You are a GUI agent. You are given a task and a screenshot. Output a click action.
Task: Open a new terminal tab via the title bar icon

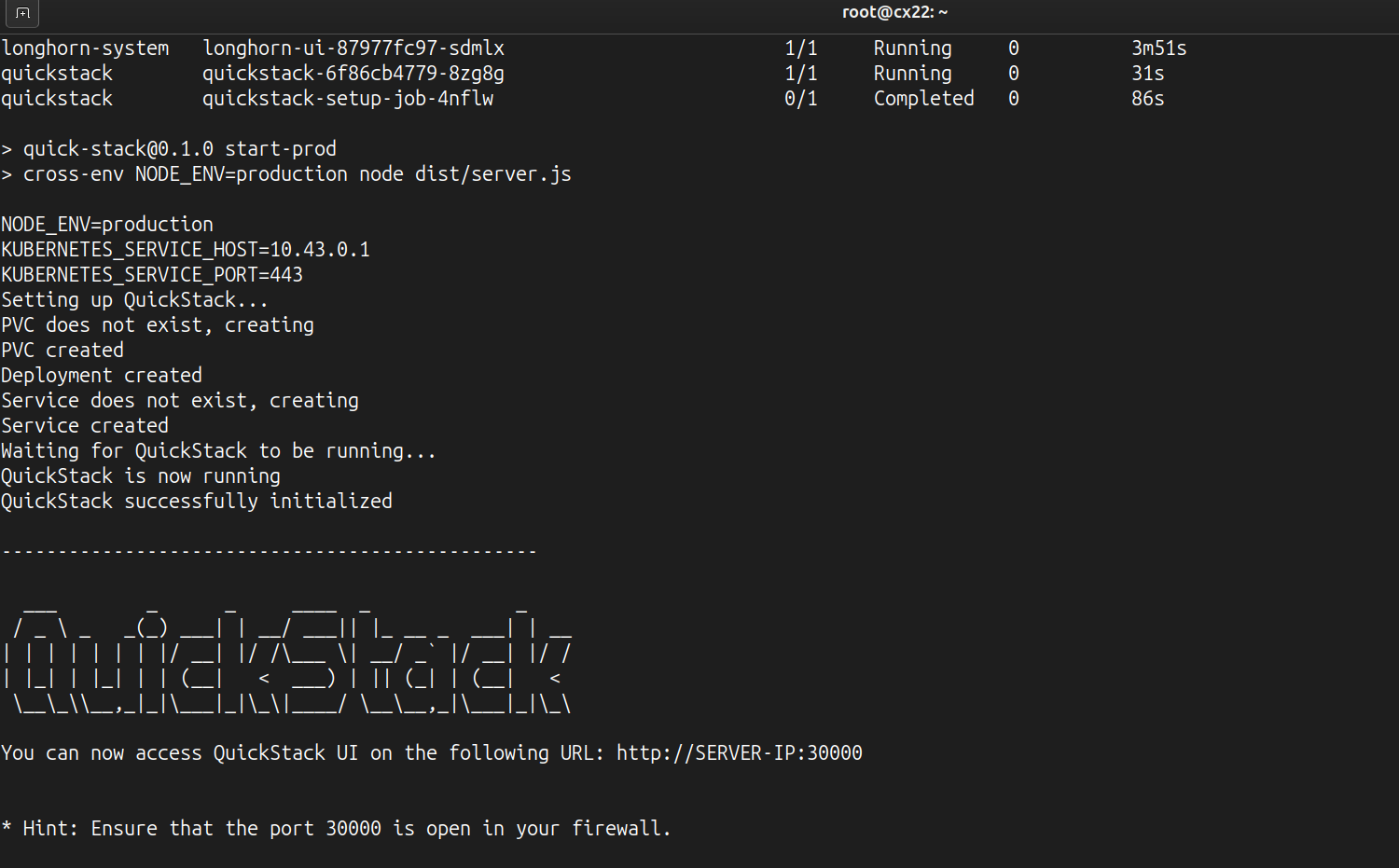pos(22,13)
